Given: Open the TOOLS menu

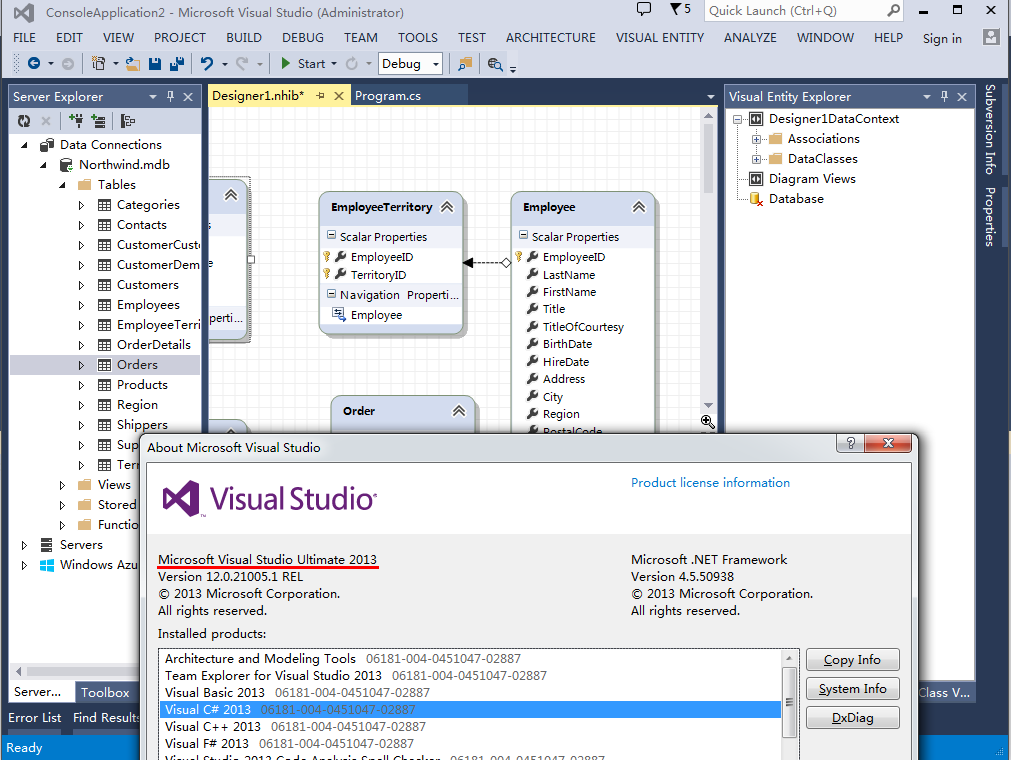Looking at the screenshot, I should [x=417, y=37].
